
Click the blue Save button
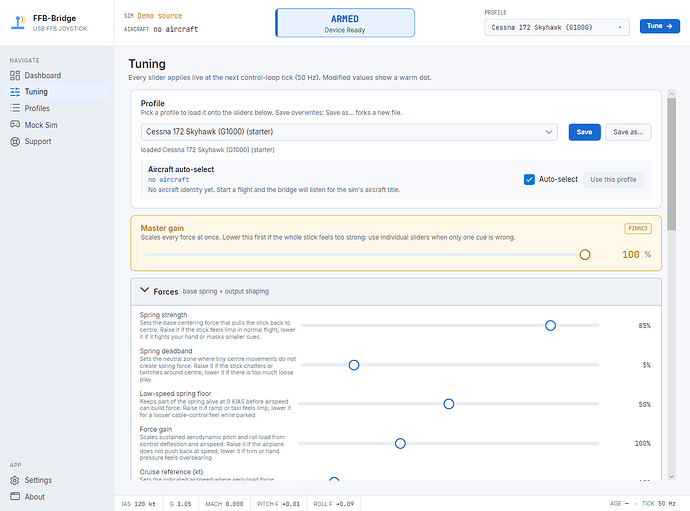(x=584, y=132)
